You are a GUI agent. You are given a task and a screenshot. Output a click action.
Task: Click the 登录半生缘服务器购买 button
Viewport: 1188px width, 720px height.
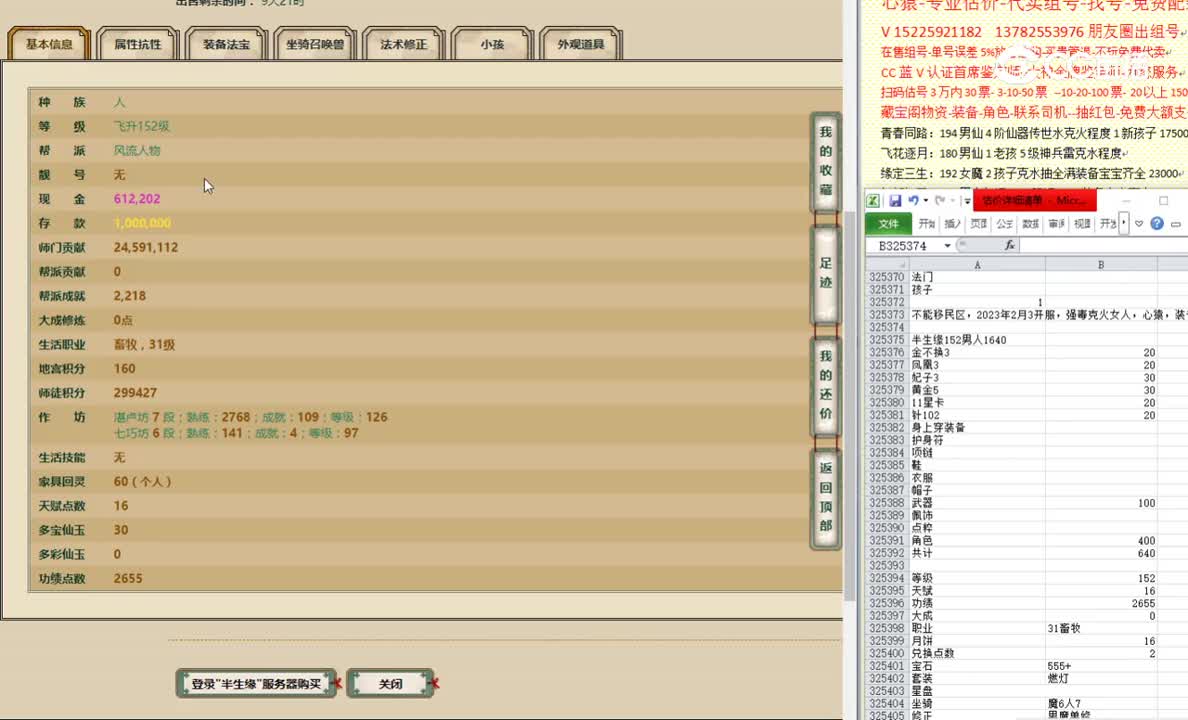(255, 683)
